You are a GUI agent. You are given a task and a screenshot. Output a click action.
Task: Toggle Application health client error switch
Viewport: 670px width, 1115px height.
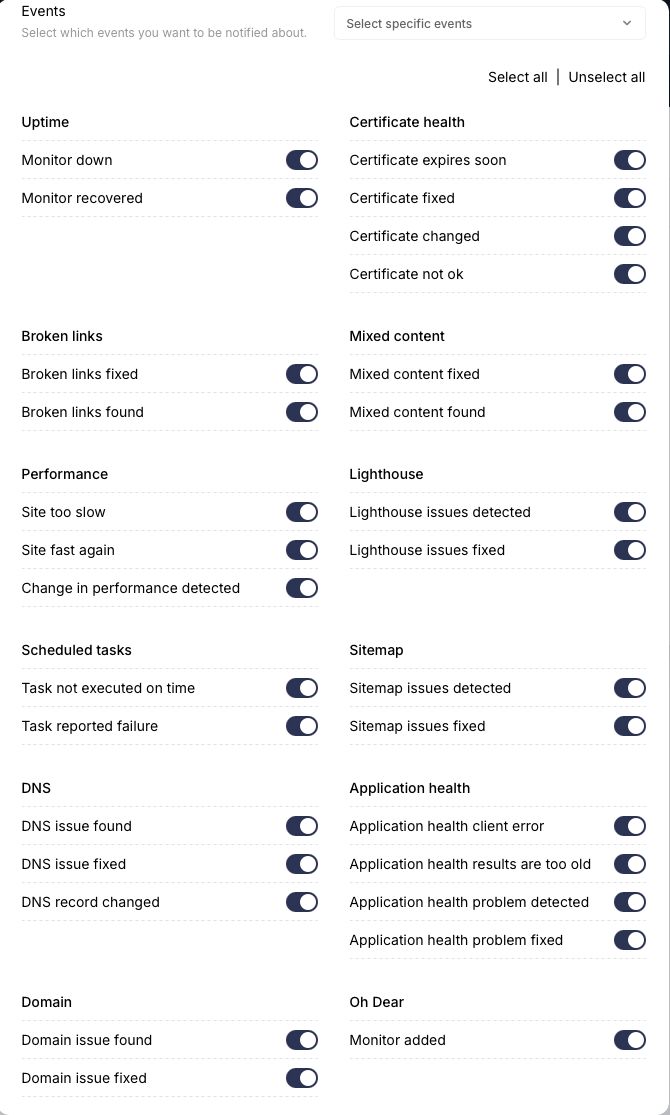tap(630, 826)
